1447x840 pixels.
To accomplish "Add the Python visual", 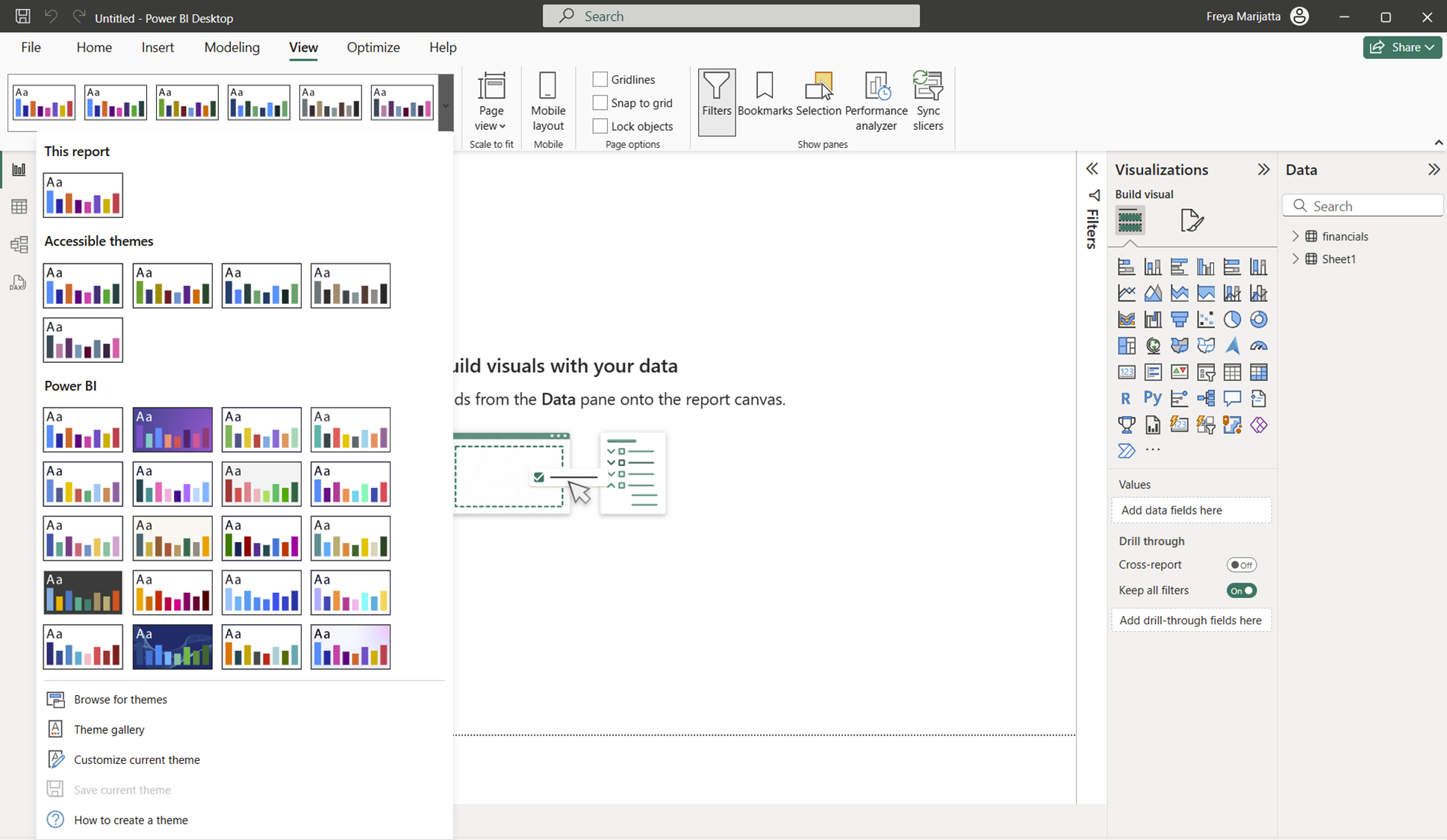I will pyautogui.click(x=1154, y=399).
